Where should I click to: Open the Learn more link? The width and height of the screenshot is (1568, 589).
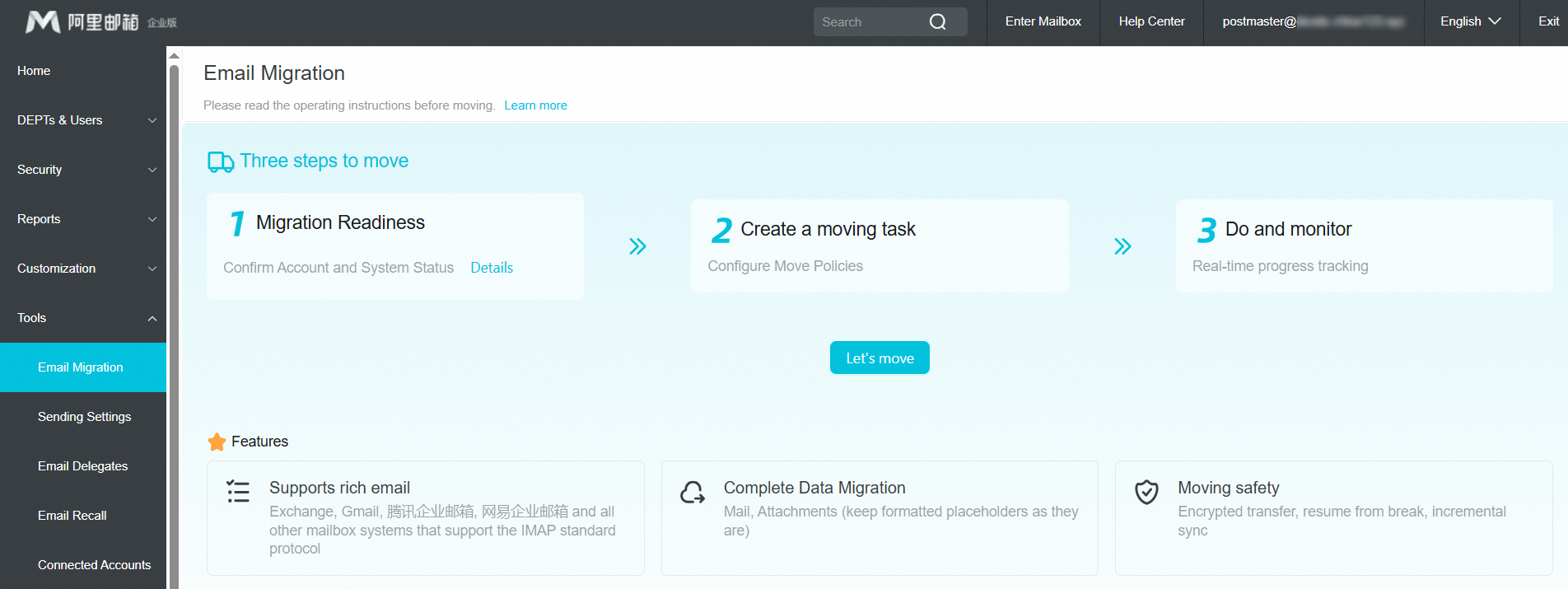535,105
